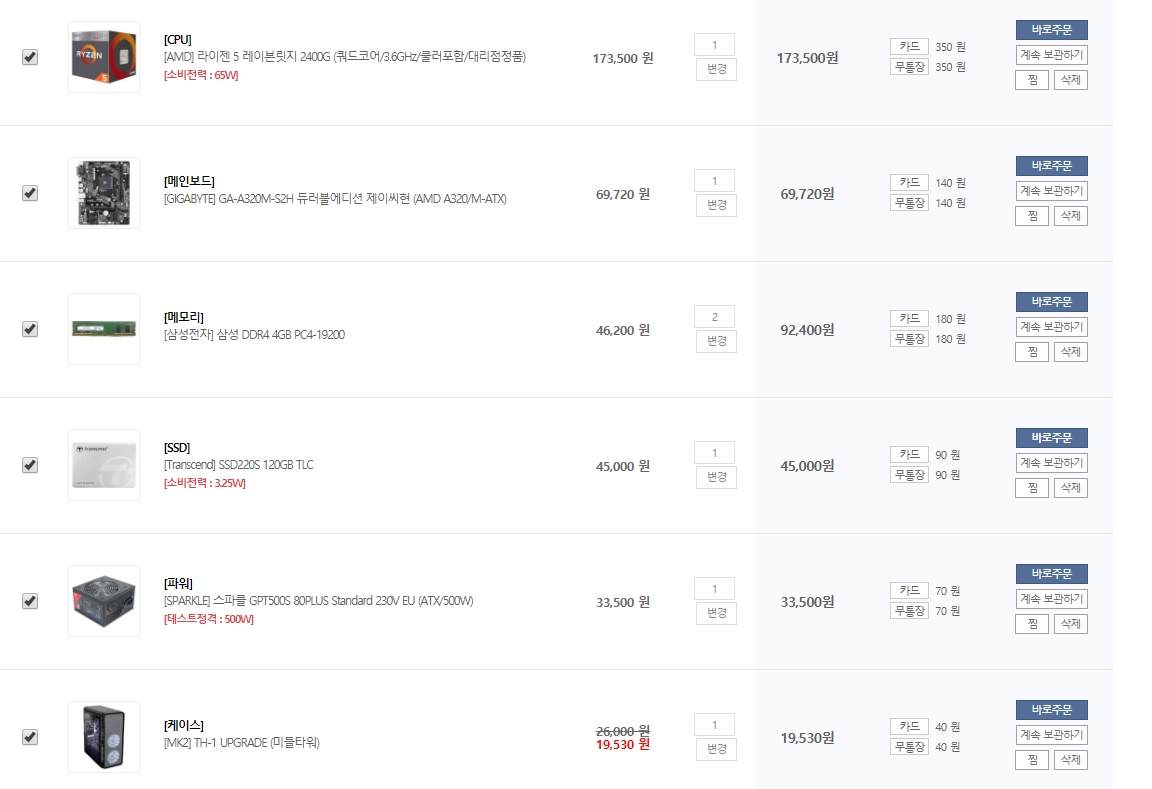Uncheck the CPU item checkbox

(x=30, y=57)
